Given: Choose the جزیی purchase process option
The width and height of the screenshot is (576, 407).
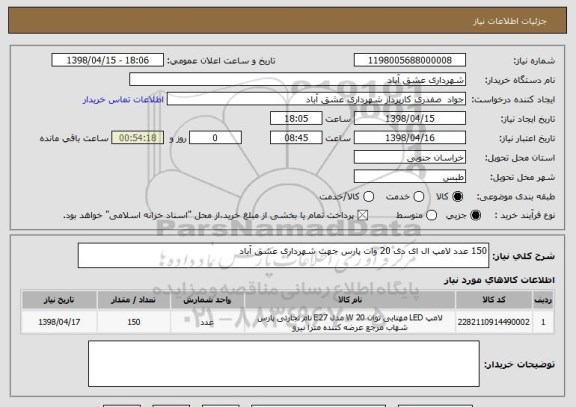Looking at the screenshot, I should pyautogui.click(x=475, y=215).
